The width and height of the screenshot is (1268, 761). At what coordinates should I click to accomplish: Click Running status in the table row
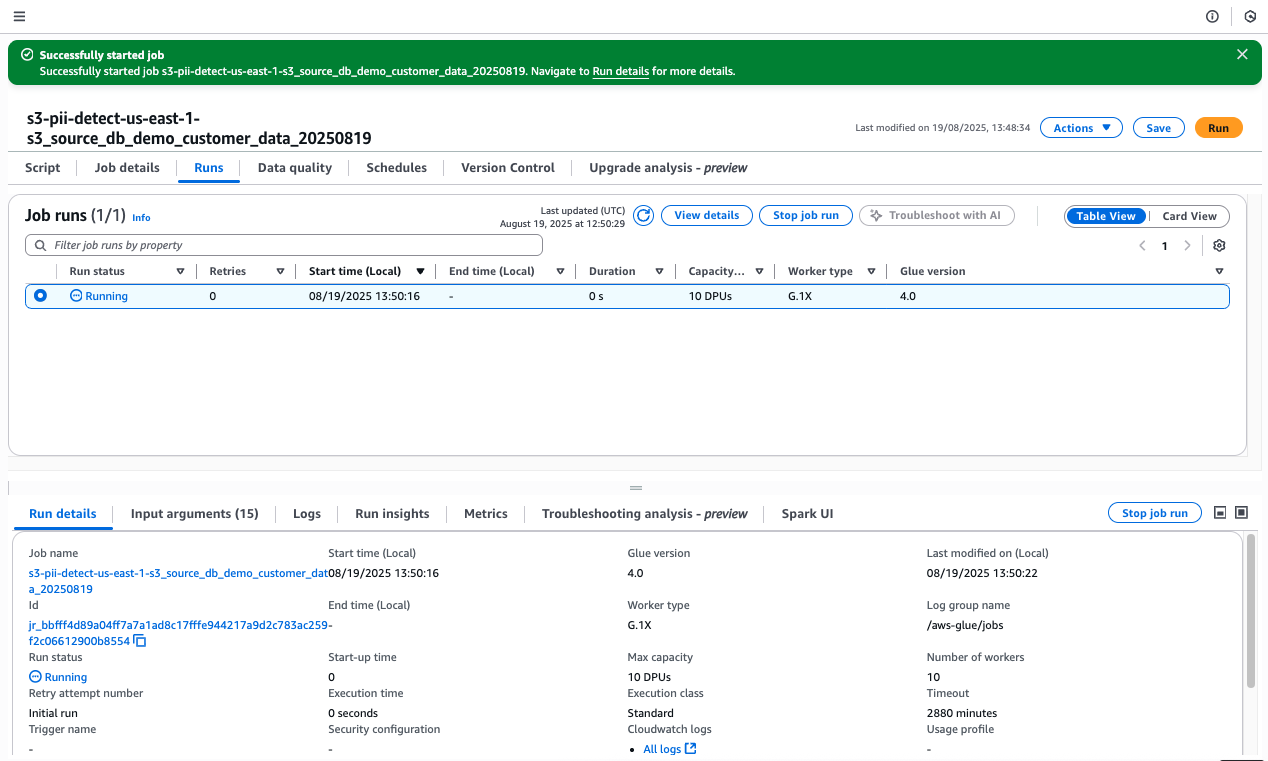(x=99, y=296)
